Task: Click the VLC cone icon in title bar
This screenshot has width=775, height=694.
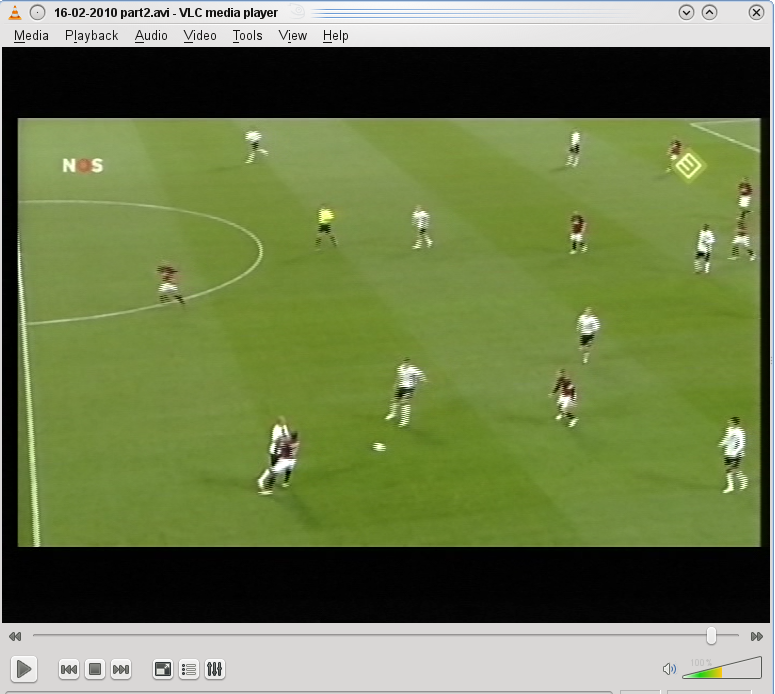Action: [x=14, y=12]
